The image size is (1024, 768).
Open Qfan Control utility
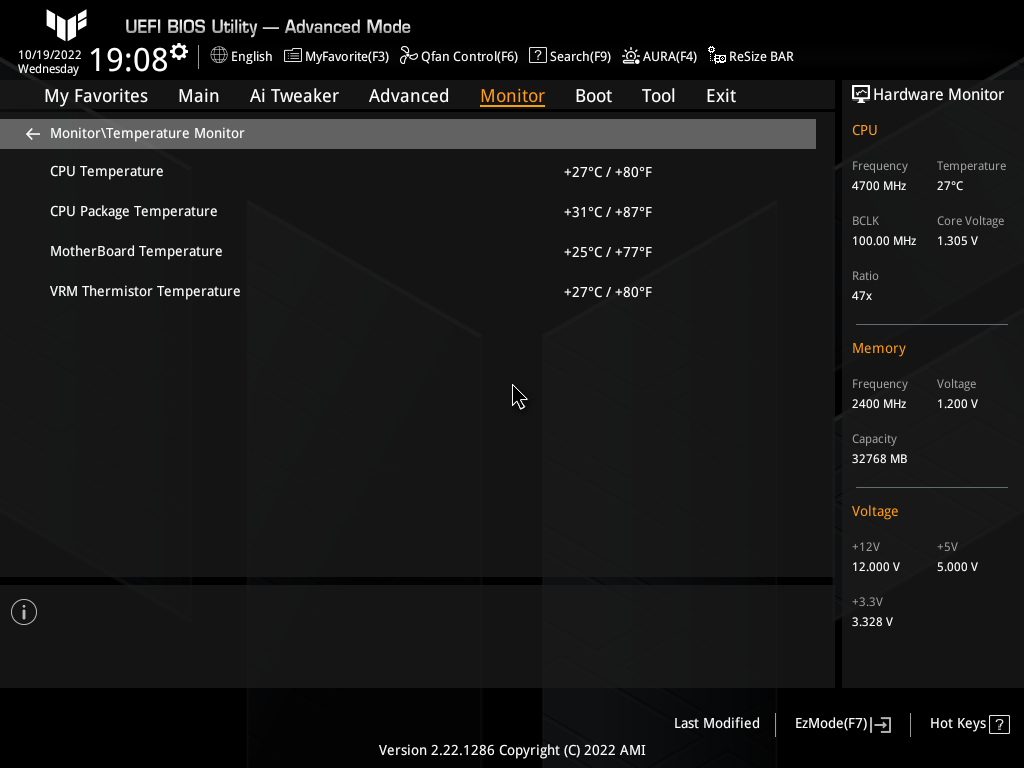tap(458, 56)
